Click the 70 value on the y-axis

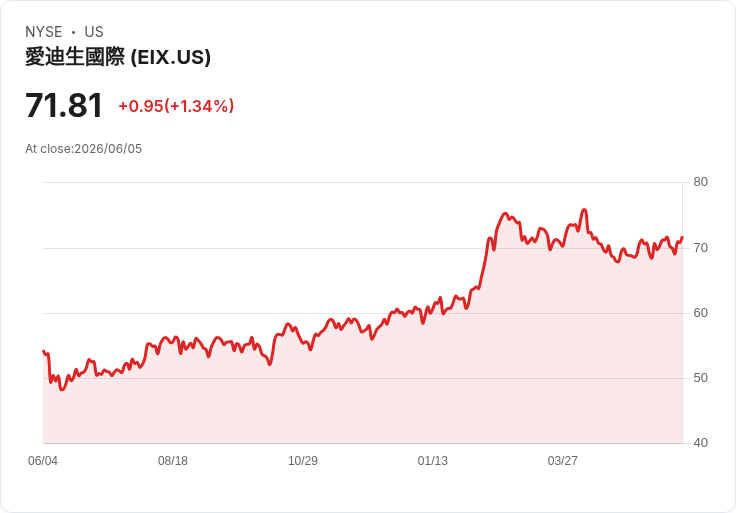[x=700, y=248]
